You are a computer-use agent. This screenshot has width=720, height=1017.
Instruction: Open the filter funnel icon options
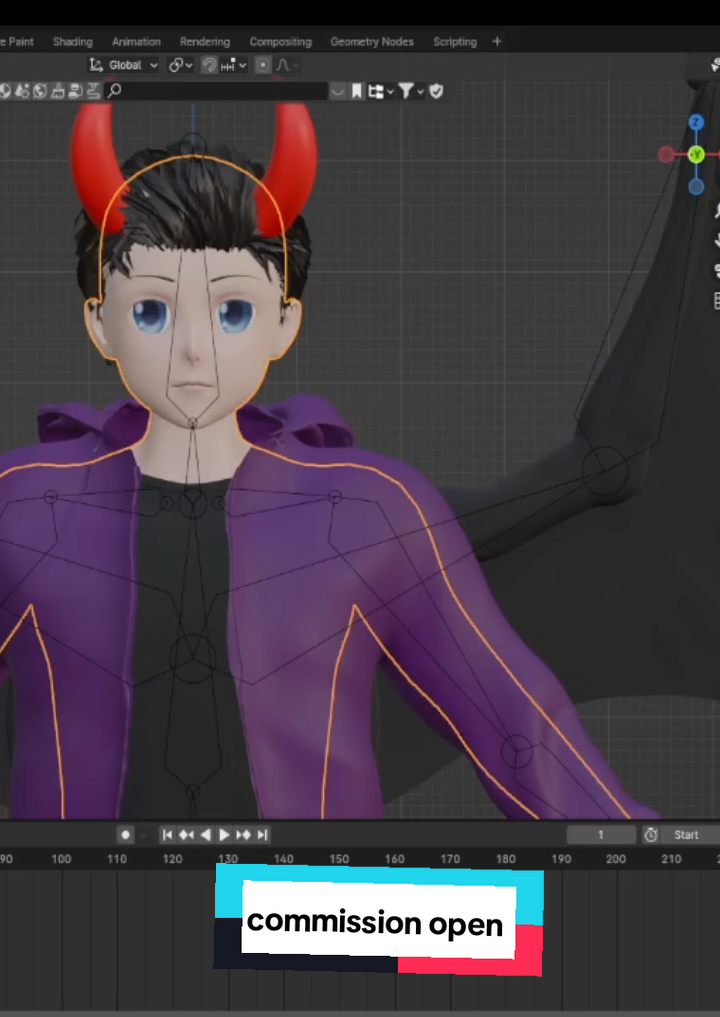point(411,91)
